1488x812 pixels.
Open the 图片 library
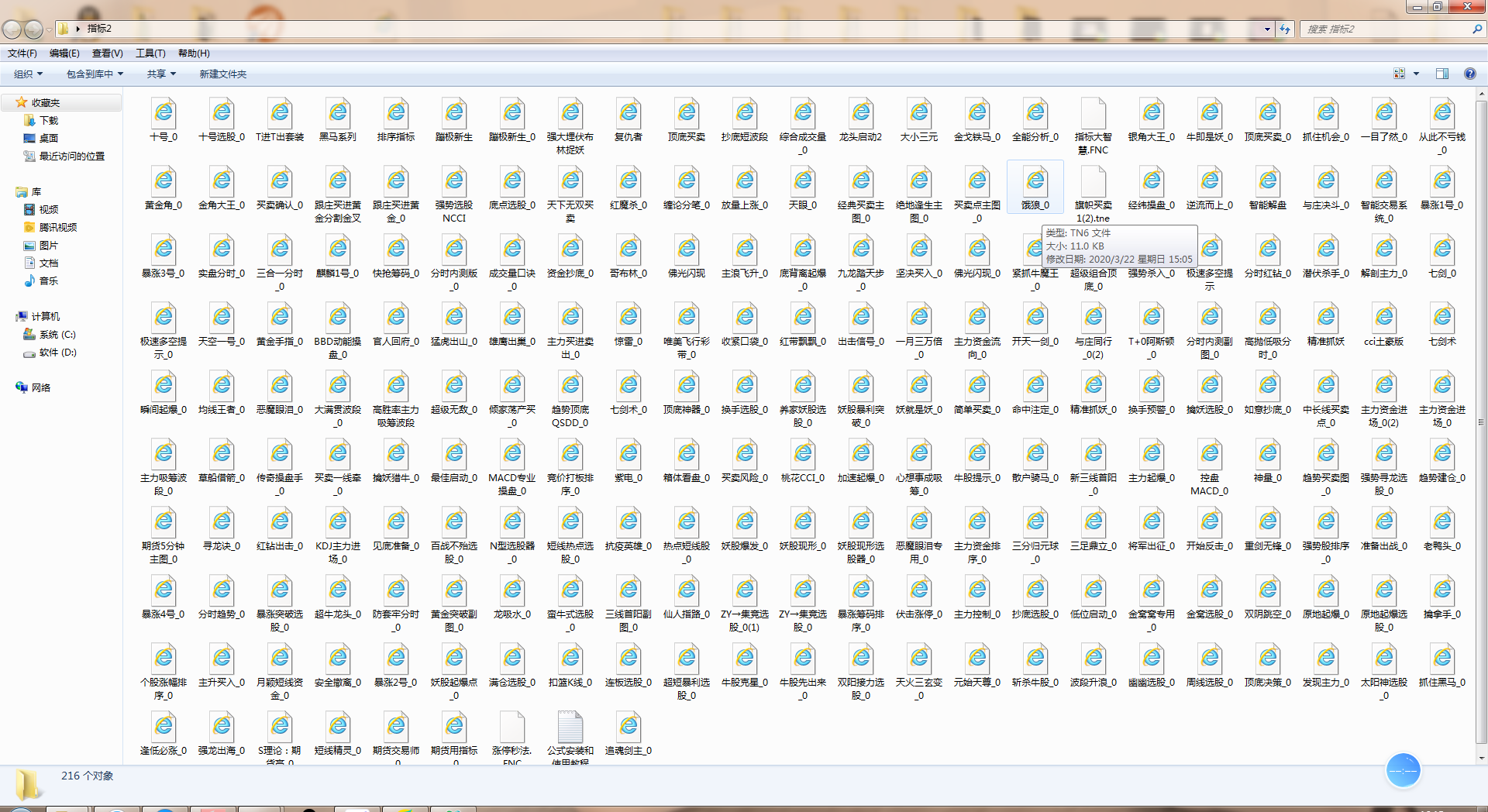49,245
